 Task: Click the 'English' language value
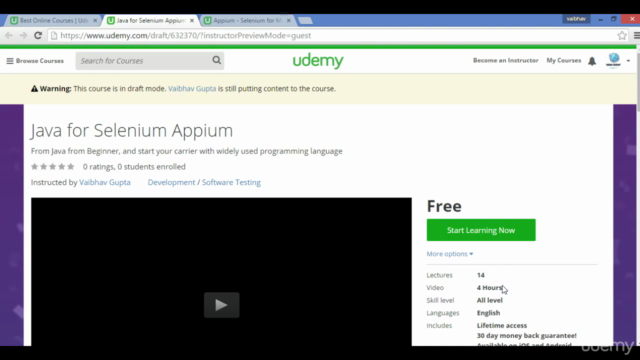(488, 313)
